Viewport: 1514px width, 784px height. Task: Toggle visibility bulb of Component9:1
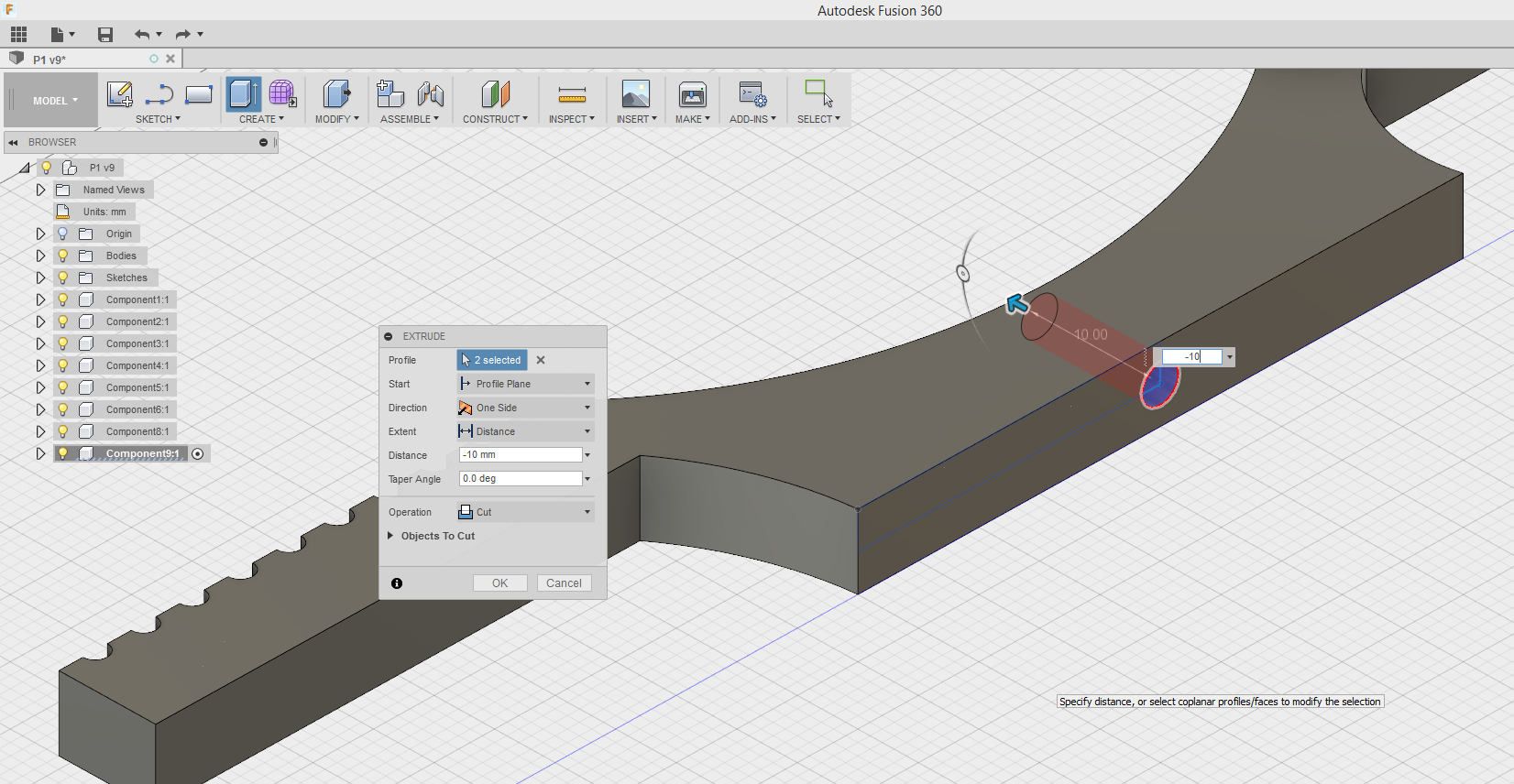(x=63, y=453)
